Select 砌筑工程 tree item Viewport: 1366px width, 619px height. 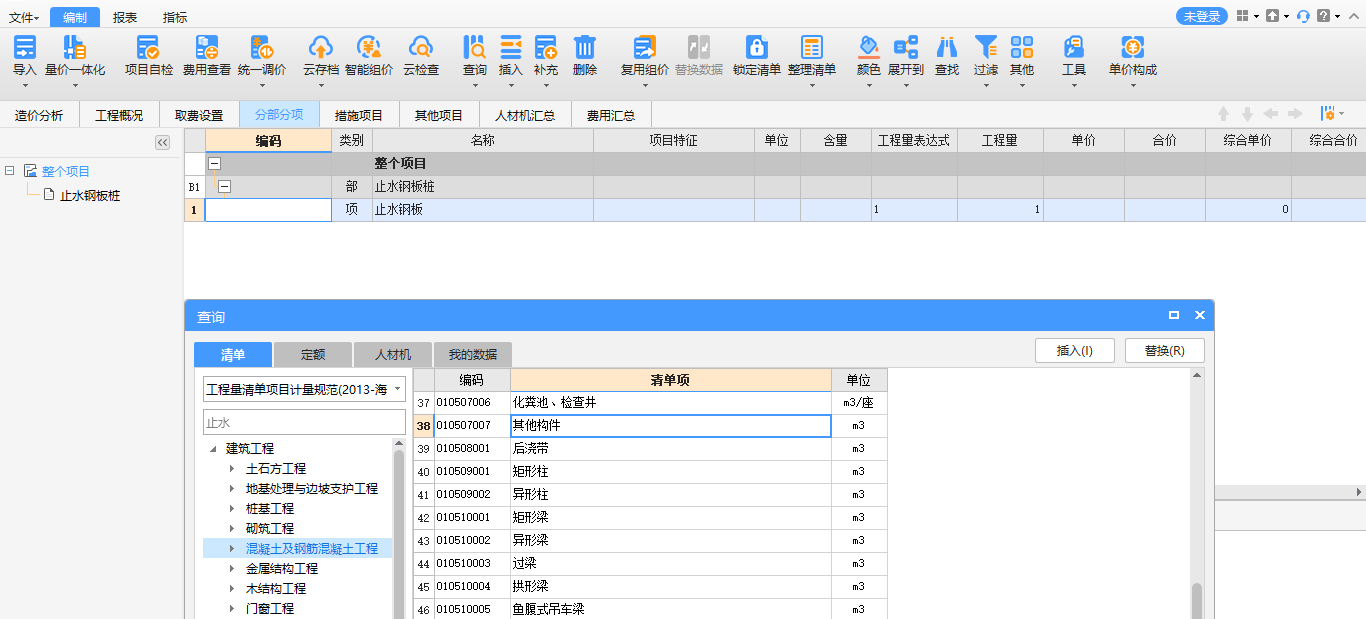tap(270, 529)
